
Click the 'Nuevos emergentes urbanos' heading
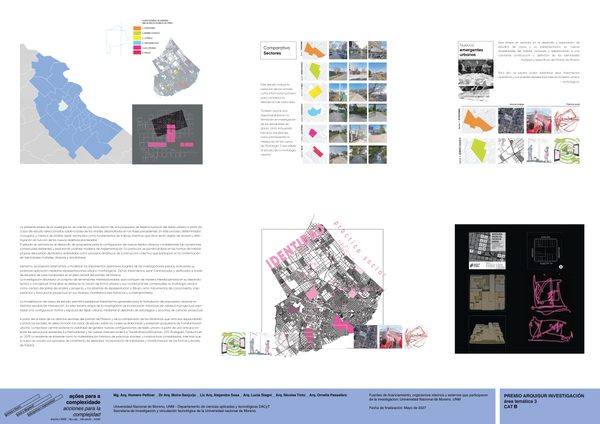(x=471, y=50)
